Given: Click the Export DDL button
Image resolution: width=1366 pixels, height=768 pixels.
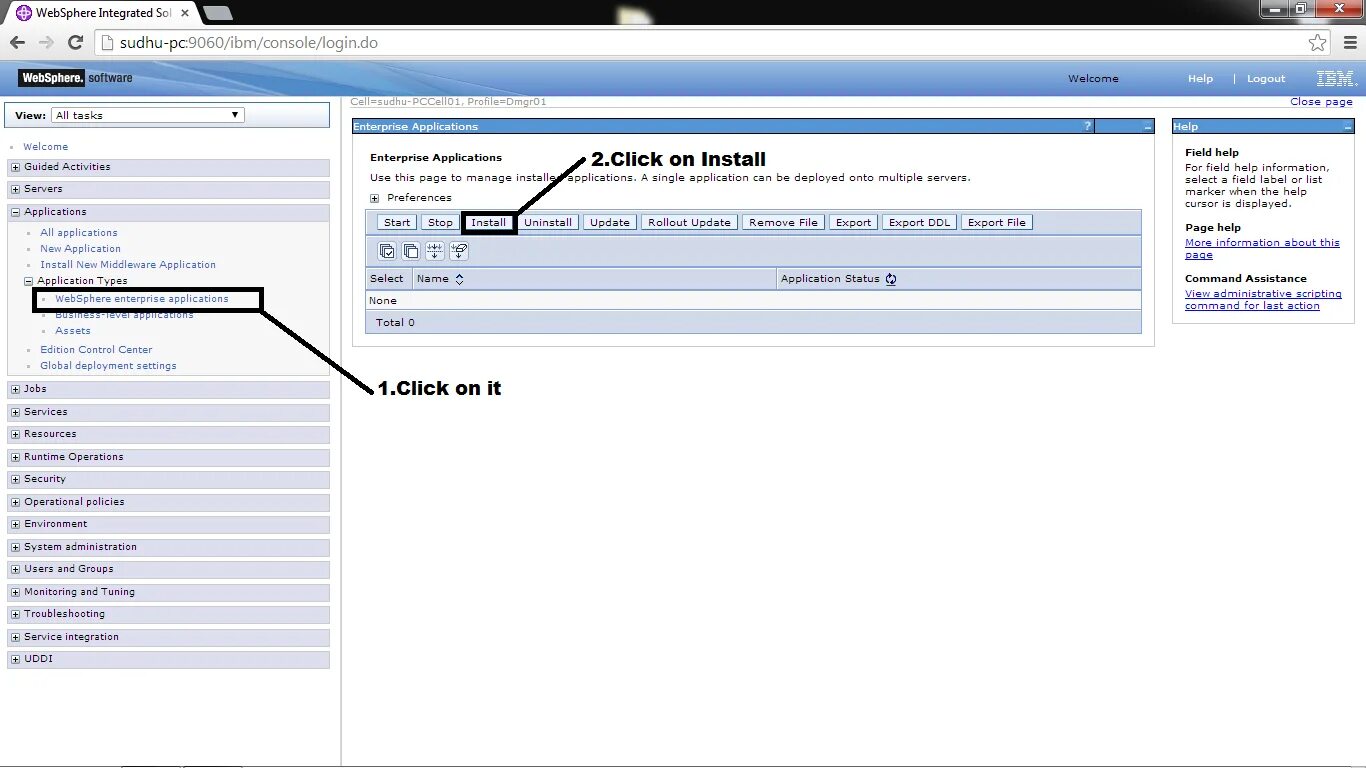Looking at the screenshot, I should click(920, 223).
